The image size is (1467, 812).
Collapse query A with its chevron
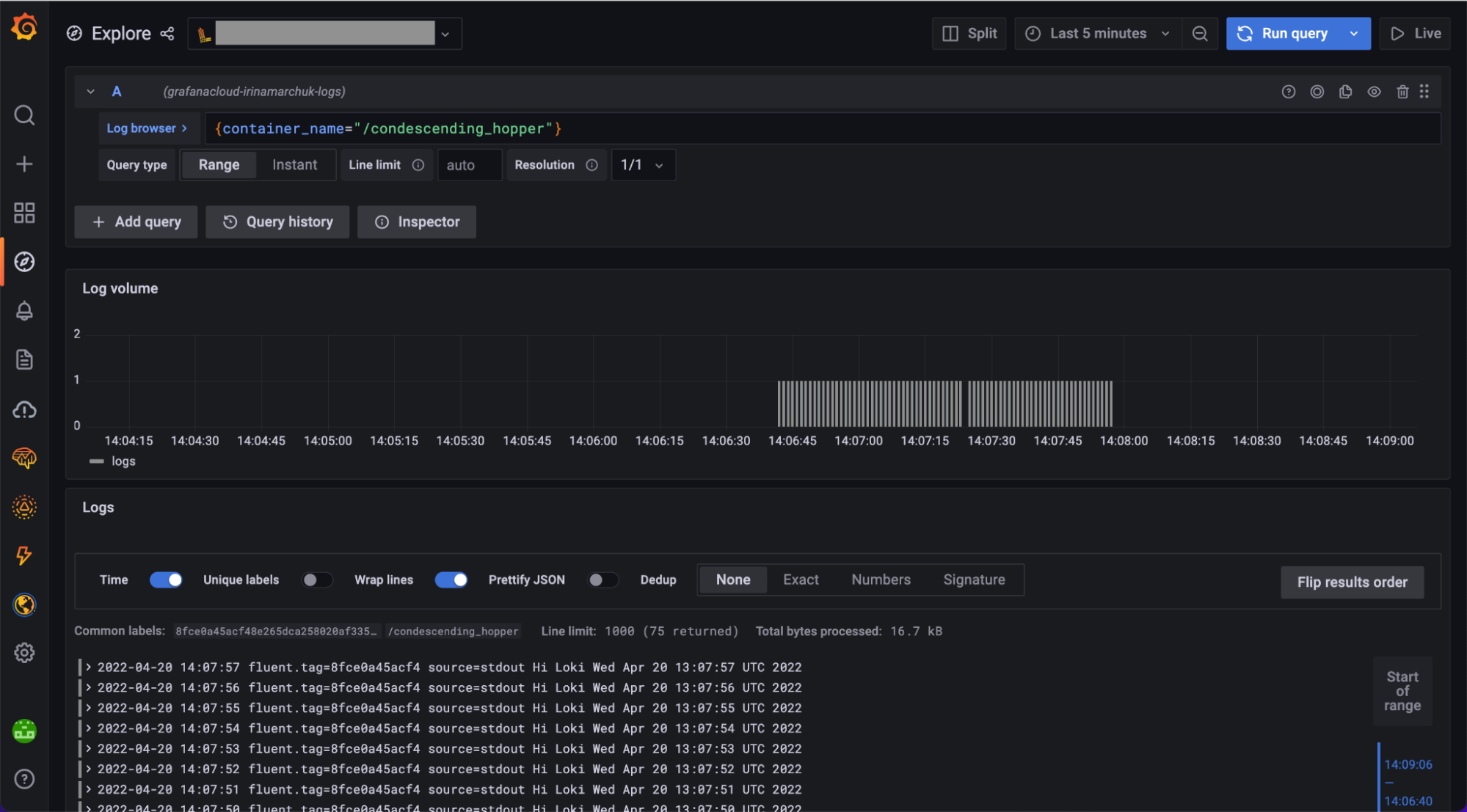click(90, 91)
